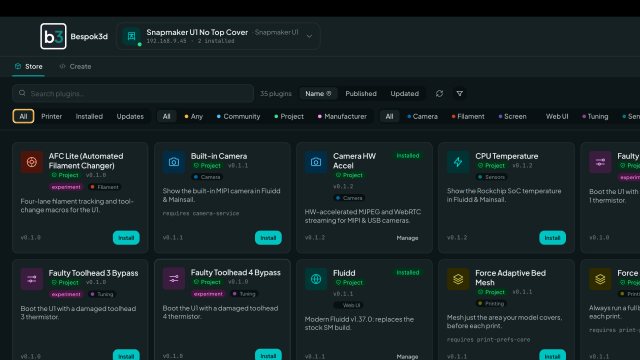Click the Sensors tag on CPU Temperature
This screenshot has height=360, width=640.
(x=491, y=177)
